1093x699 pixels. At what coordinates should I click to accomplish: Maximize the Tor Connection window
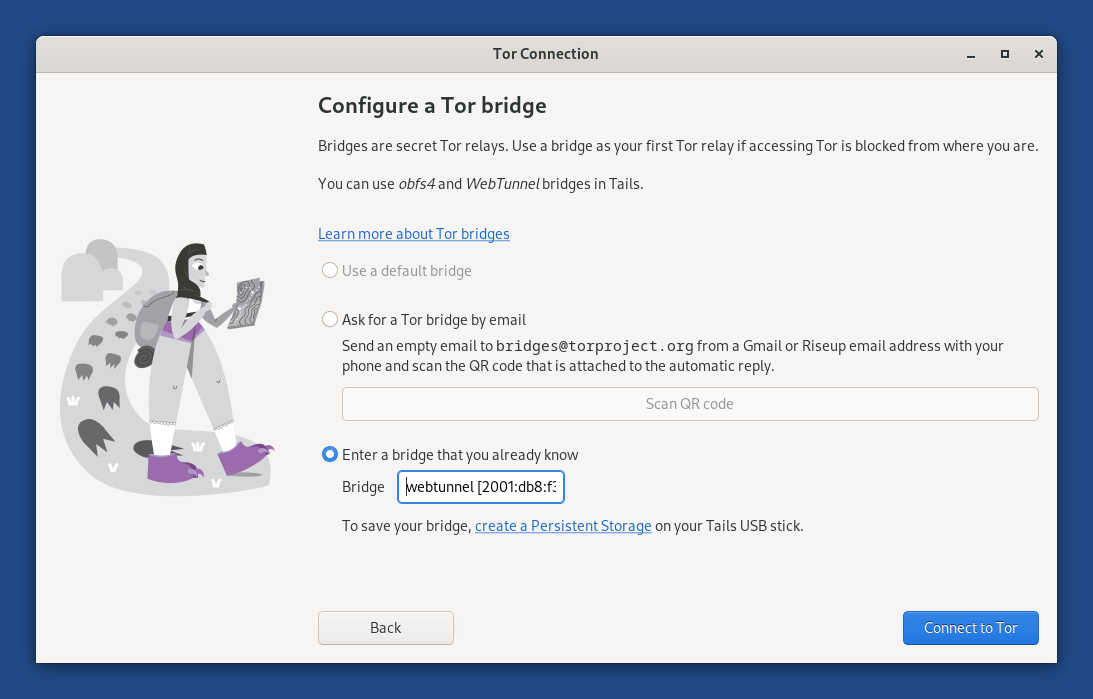pyautogui.click(x=1004, y=54)
